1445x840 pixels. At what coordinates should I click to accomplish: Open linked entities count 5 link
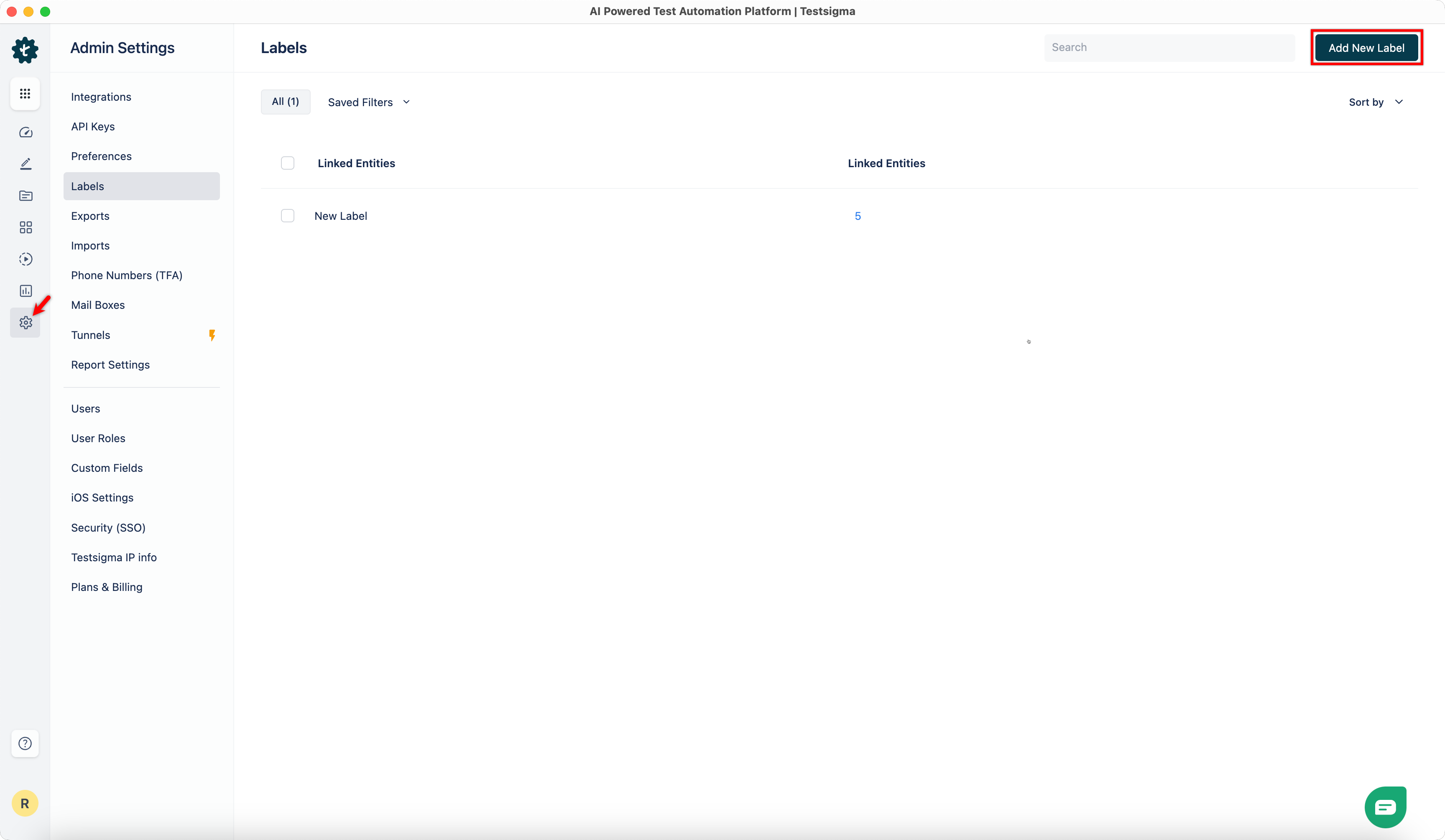coord(857,216)
